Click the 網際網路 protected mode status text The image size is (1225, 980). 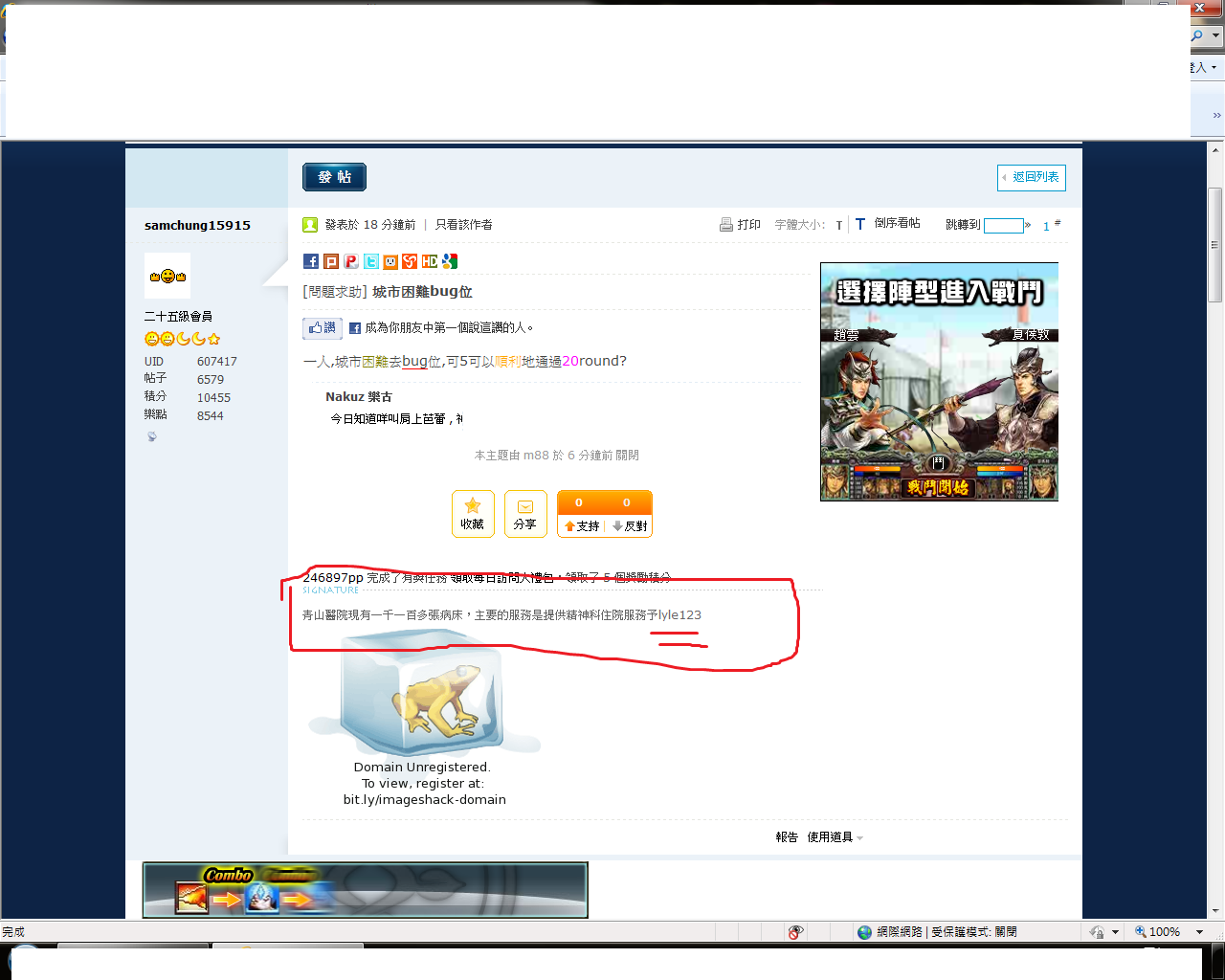(947, 932)
